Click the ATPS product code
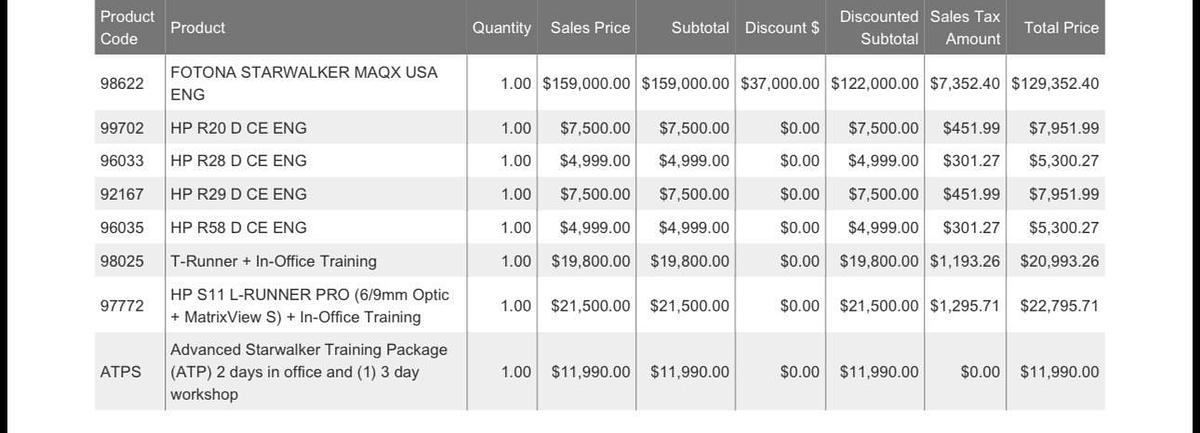 (121, 372)
